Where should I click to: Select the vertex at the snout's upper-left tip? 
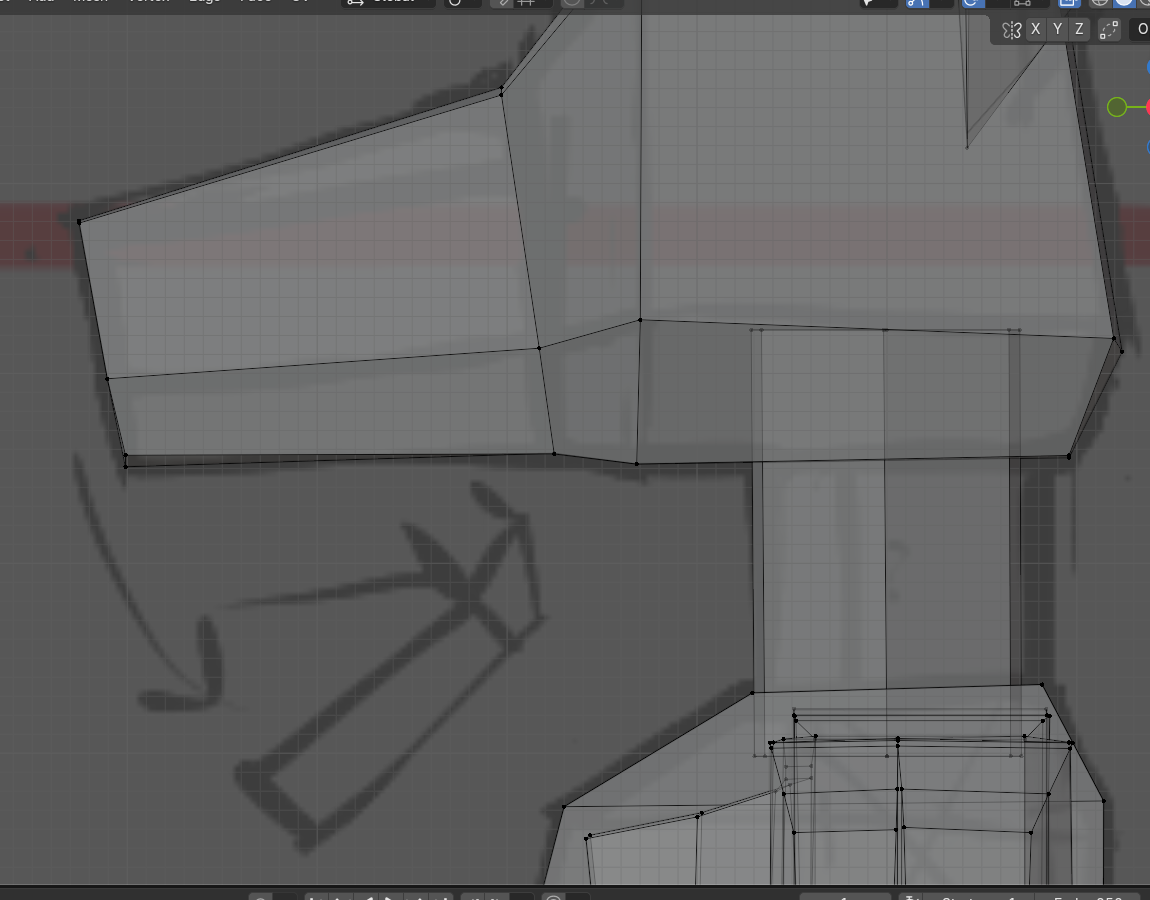pyautogui.click(x=80, y=221)
